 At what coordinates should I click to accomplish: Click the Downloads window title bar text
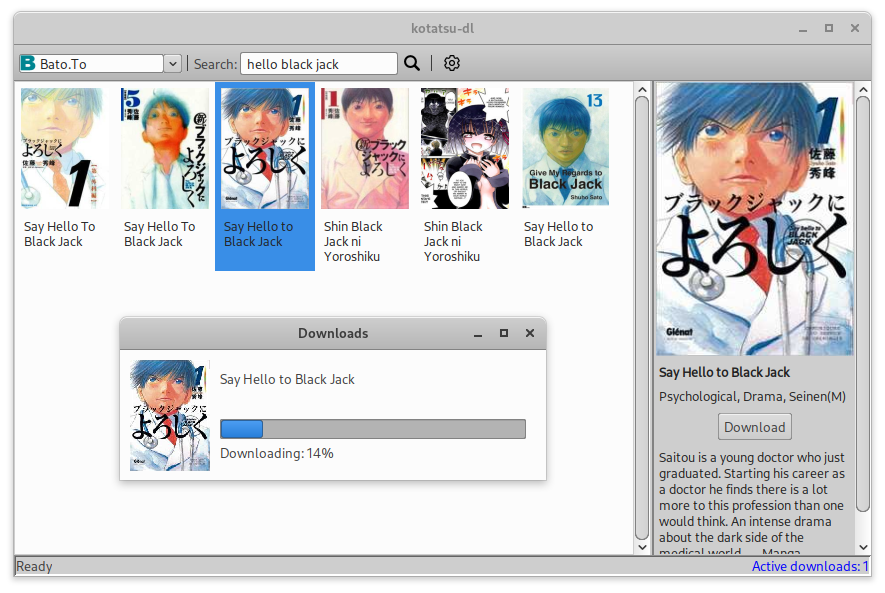point(333,333)
